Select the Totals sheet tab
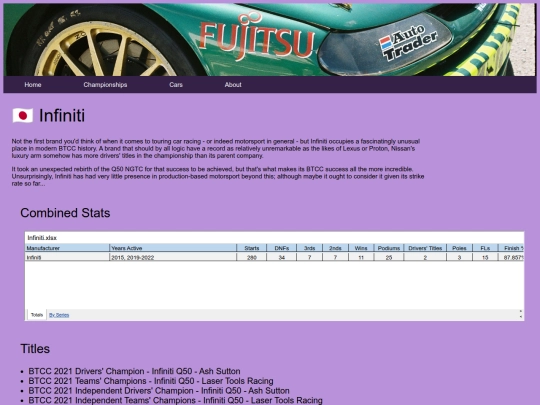Screen dimensions: 540x405 37,315
